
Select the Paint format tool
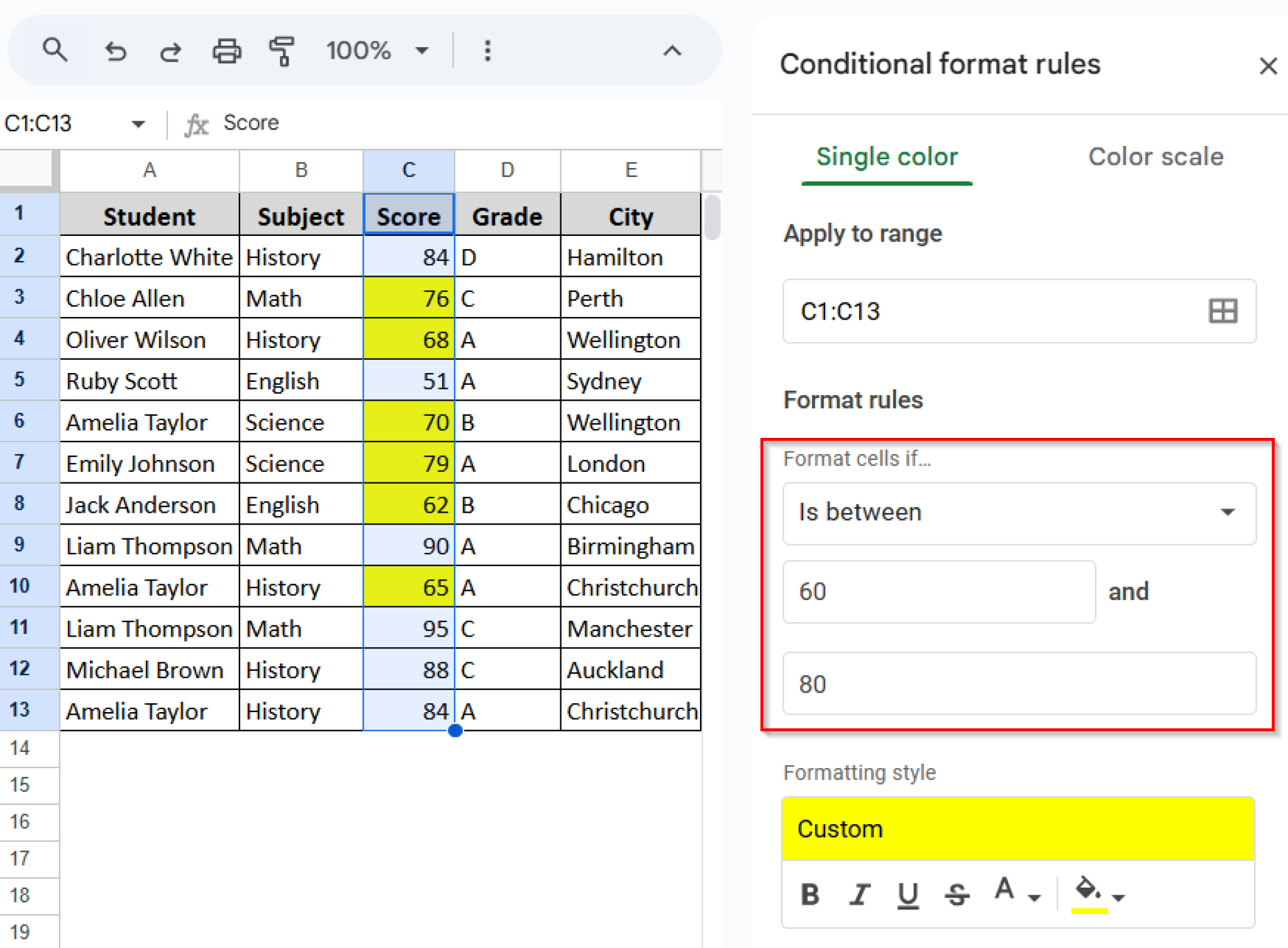click(x=281, y=50)
